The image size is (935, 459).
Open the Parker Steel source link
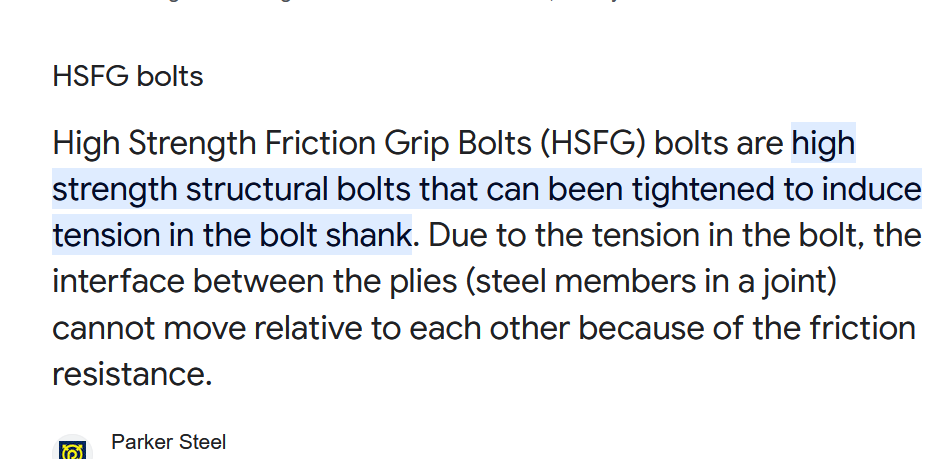click(168, 442)
